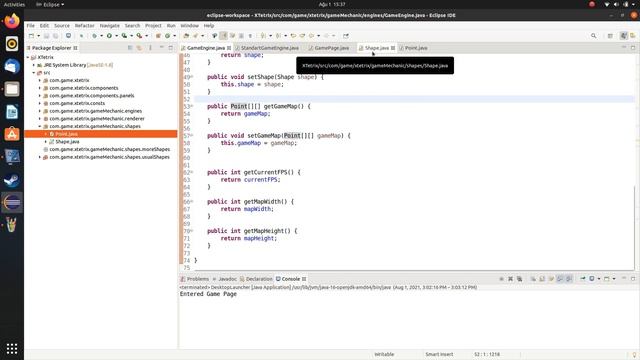Toggle Mark Occurrences in the toolbar
The height and width of the screenshot is (360, 640).
pyautogui.click(x=223, y=36)
